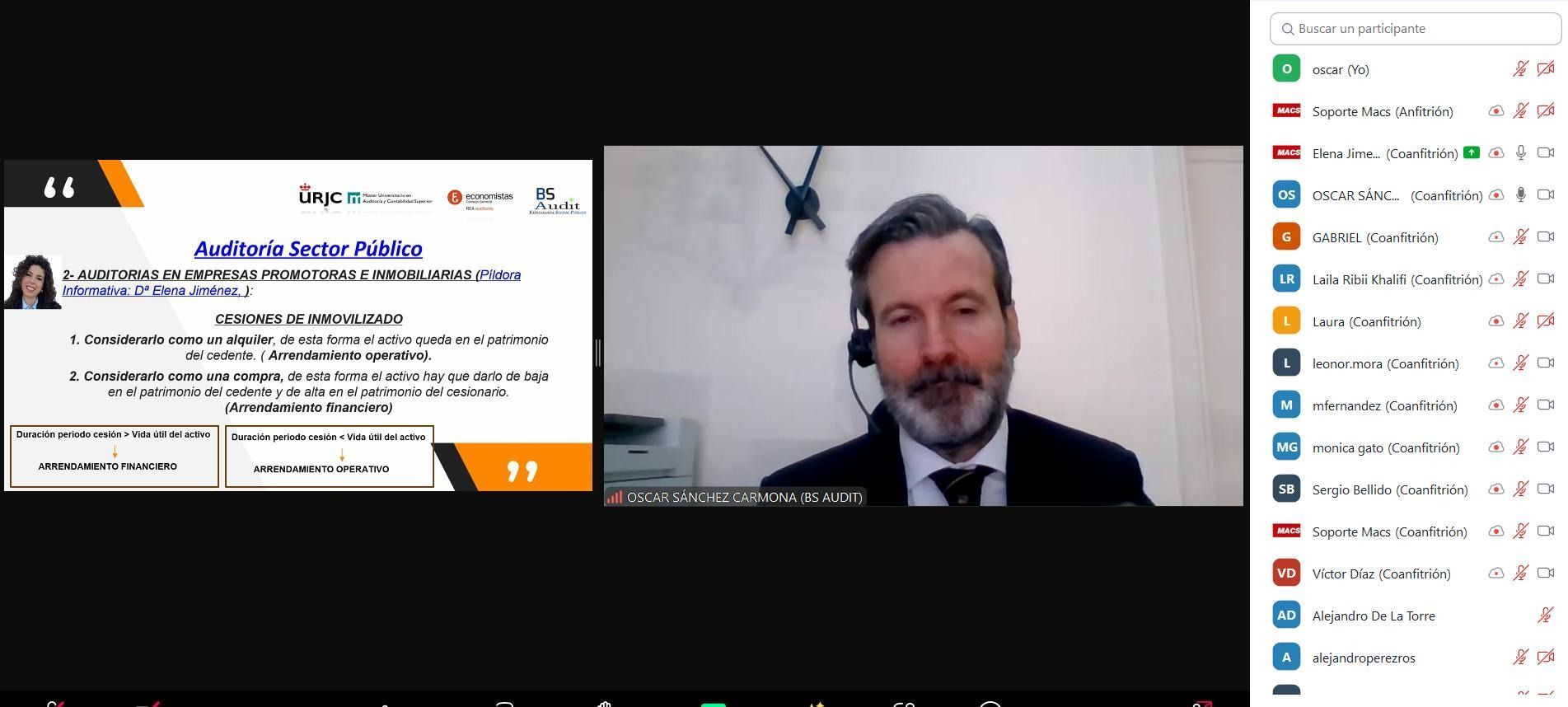Click the green O avatar of oscar (Yo)

[1286, 68]
